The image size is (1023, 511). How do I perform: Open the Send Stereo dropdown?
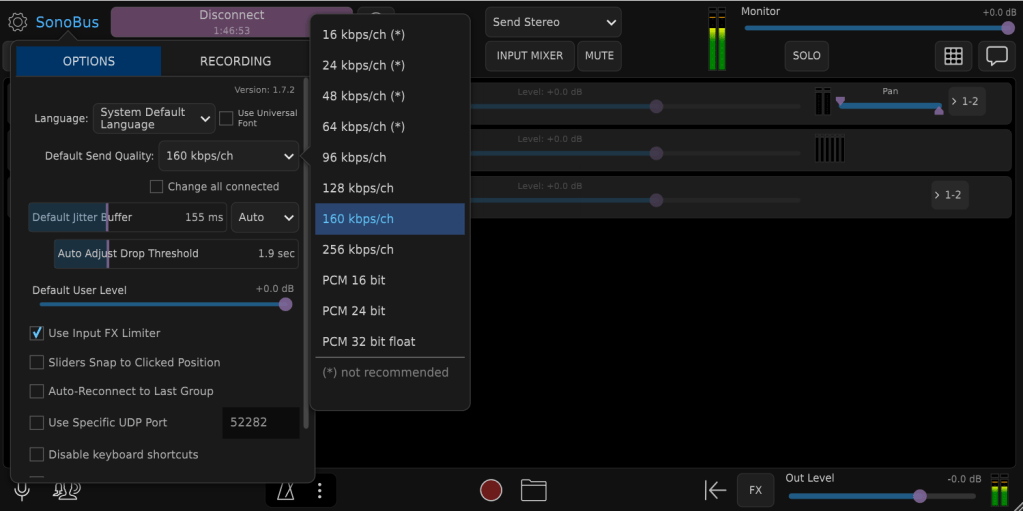coord(553,22)
